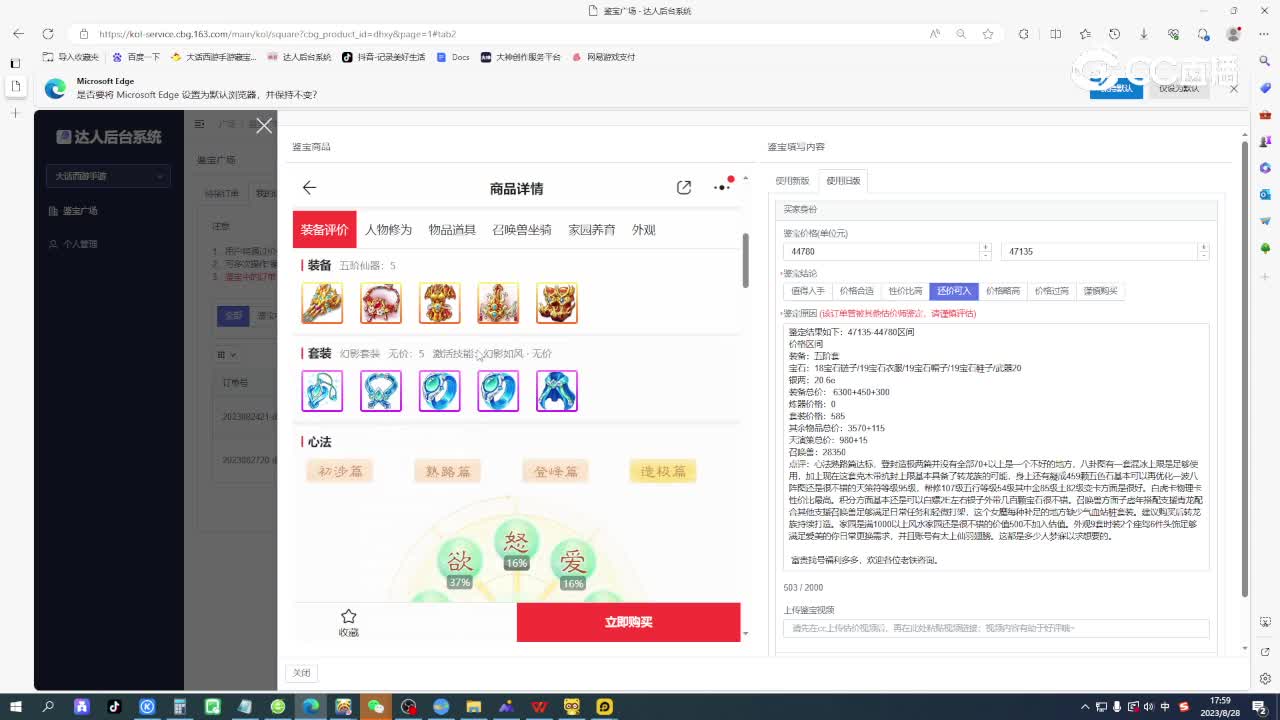
Task: Open 个人管理 in the left sidebar
Action: pyautogui.click(x=80, y=244)
